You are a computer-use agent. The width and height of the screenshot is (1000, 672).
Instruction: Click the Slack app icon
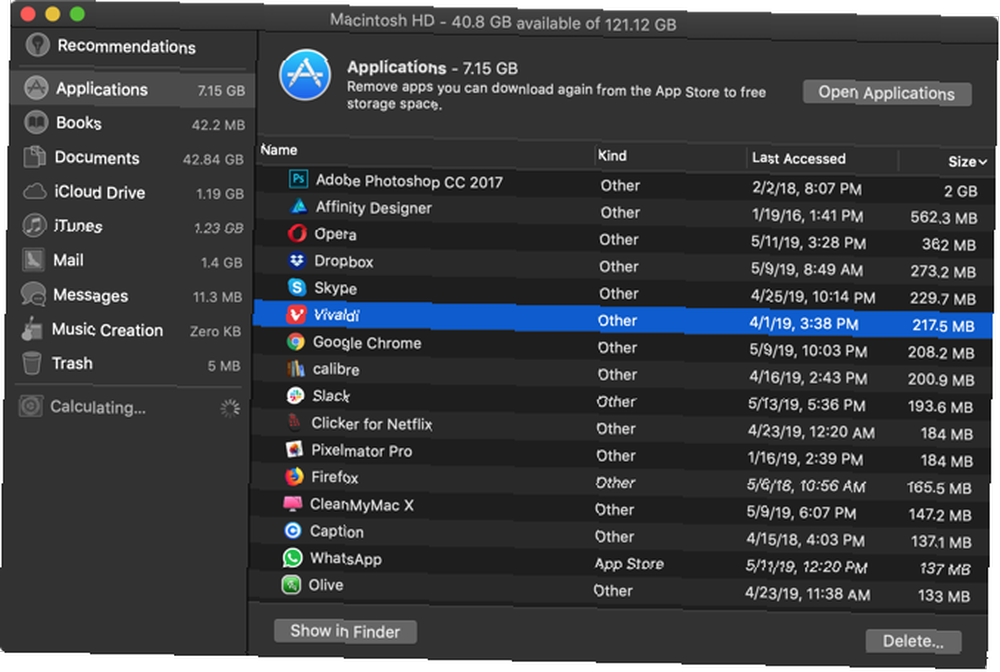tap(295, 395)
